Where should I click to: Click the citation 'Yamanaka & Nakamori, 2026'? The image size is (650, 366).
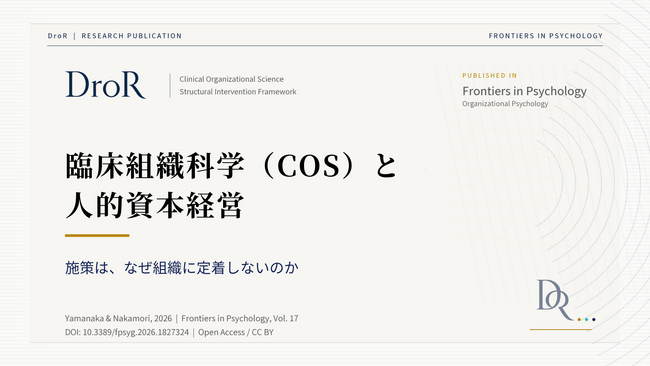coord(118,318)
